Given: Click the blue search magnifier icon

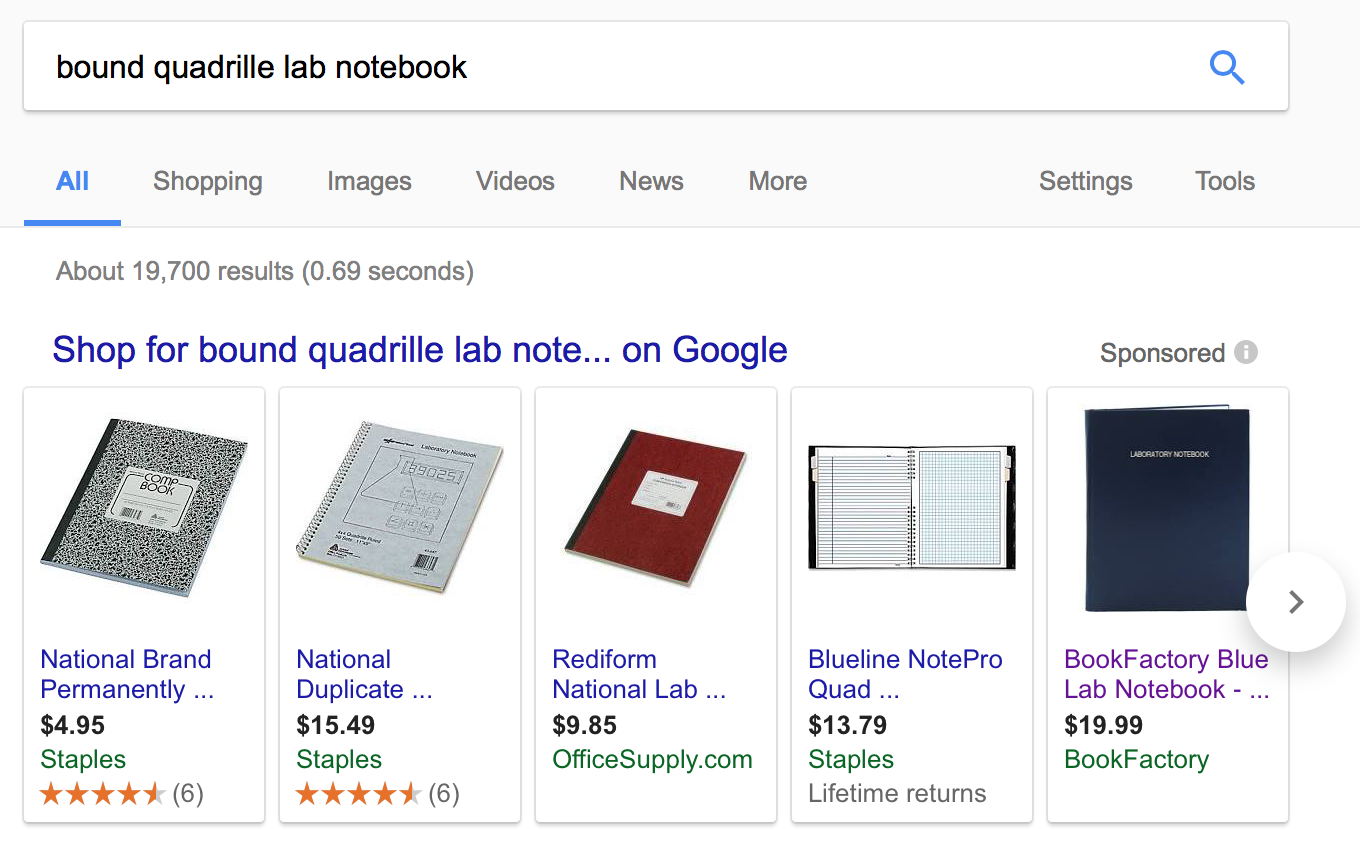Looking at the screenshot, I should pos(1227,68).
